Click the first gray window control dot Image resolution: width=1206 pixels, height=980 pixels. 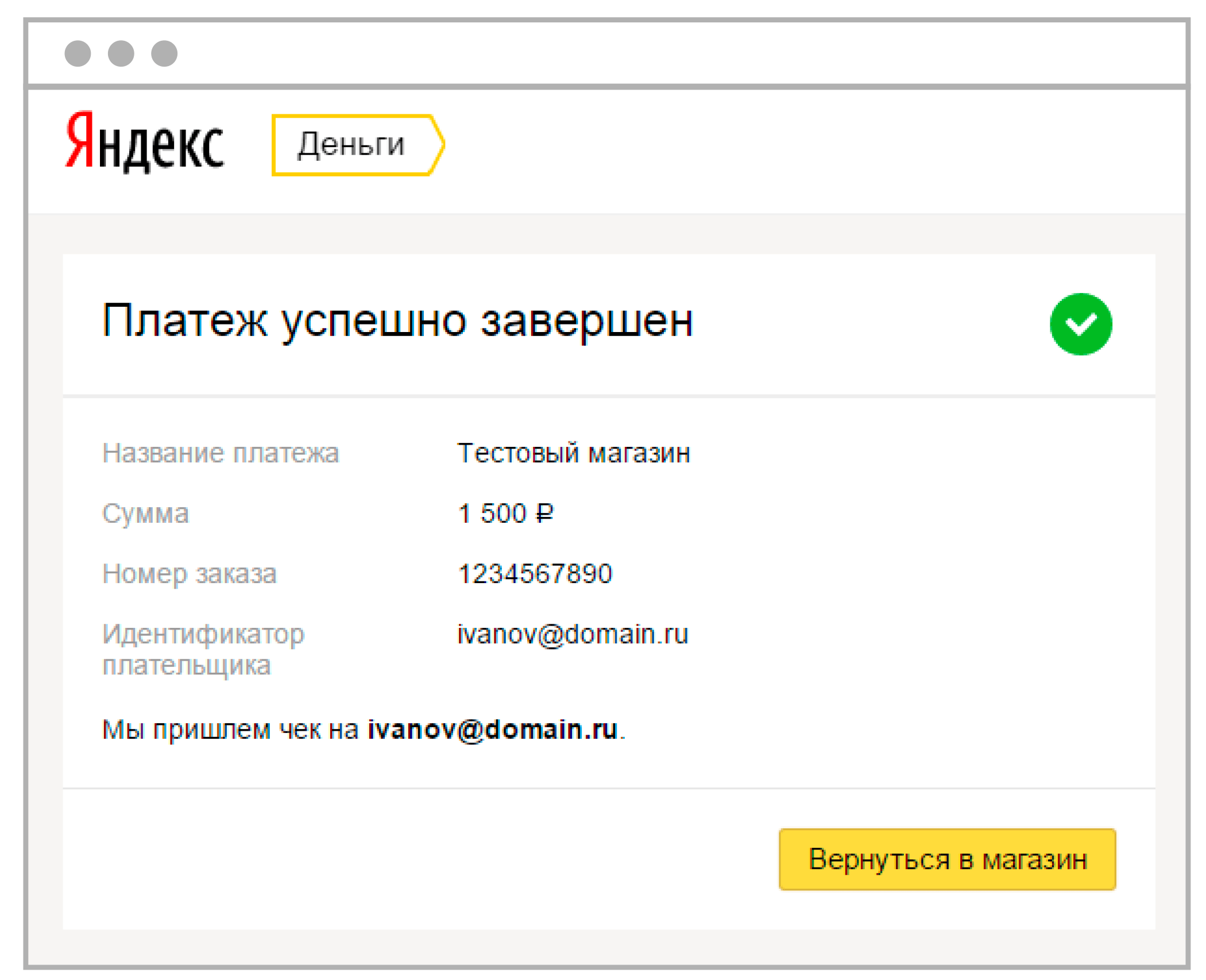click(x=78, y=53)
